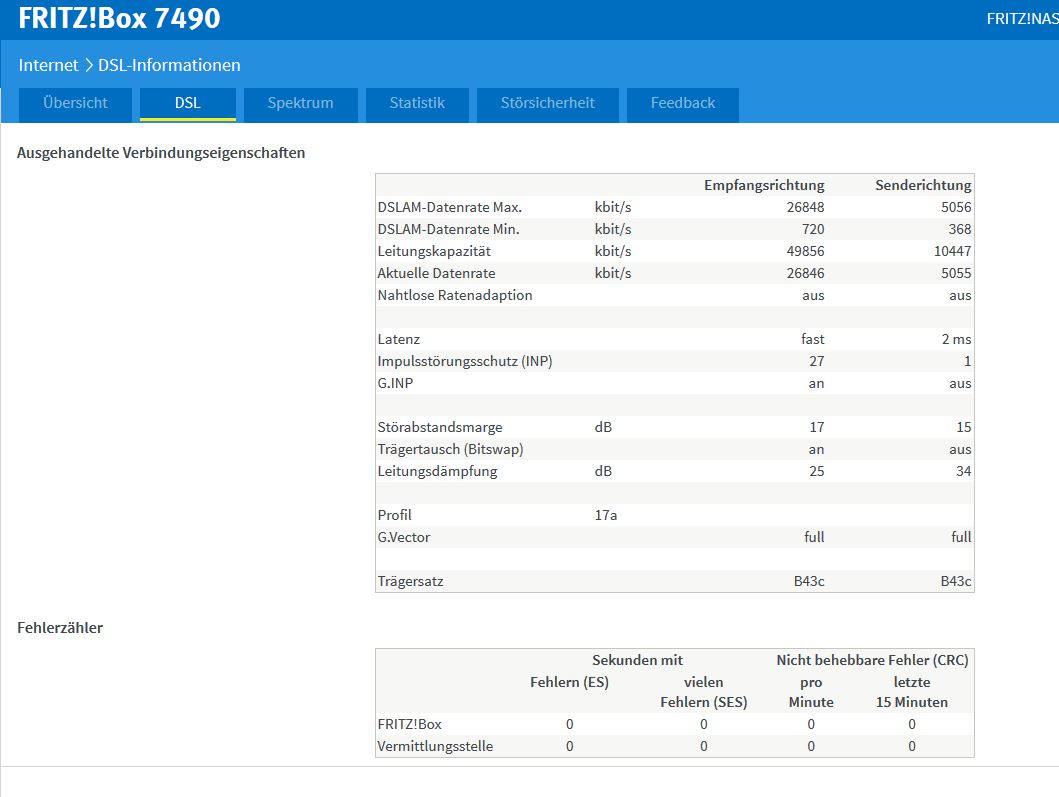This screenshot has height=797, width=1059.
Task: Click the Leitungskapazität row label
Action: [434, 251]
